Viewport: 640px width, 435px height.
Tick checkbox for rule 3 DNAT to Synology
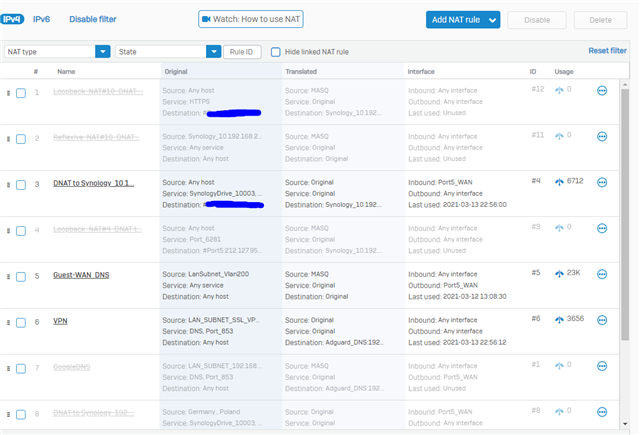(21, 185)
